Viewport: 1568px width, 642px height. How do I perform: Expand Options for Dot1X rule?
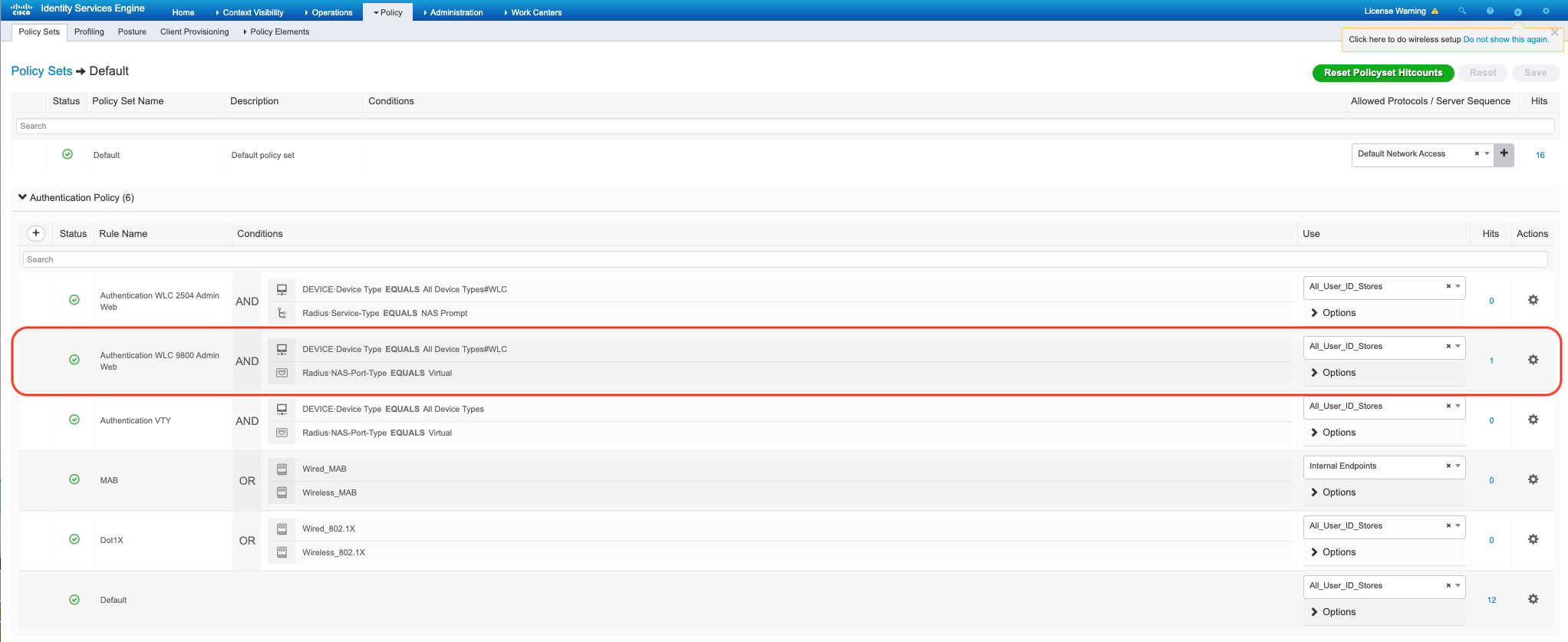[x=1333, y=552]
